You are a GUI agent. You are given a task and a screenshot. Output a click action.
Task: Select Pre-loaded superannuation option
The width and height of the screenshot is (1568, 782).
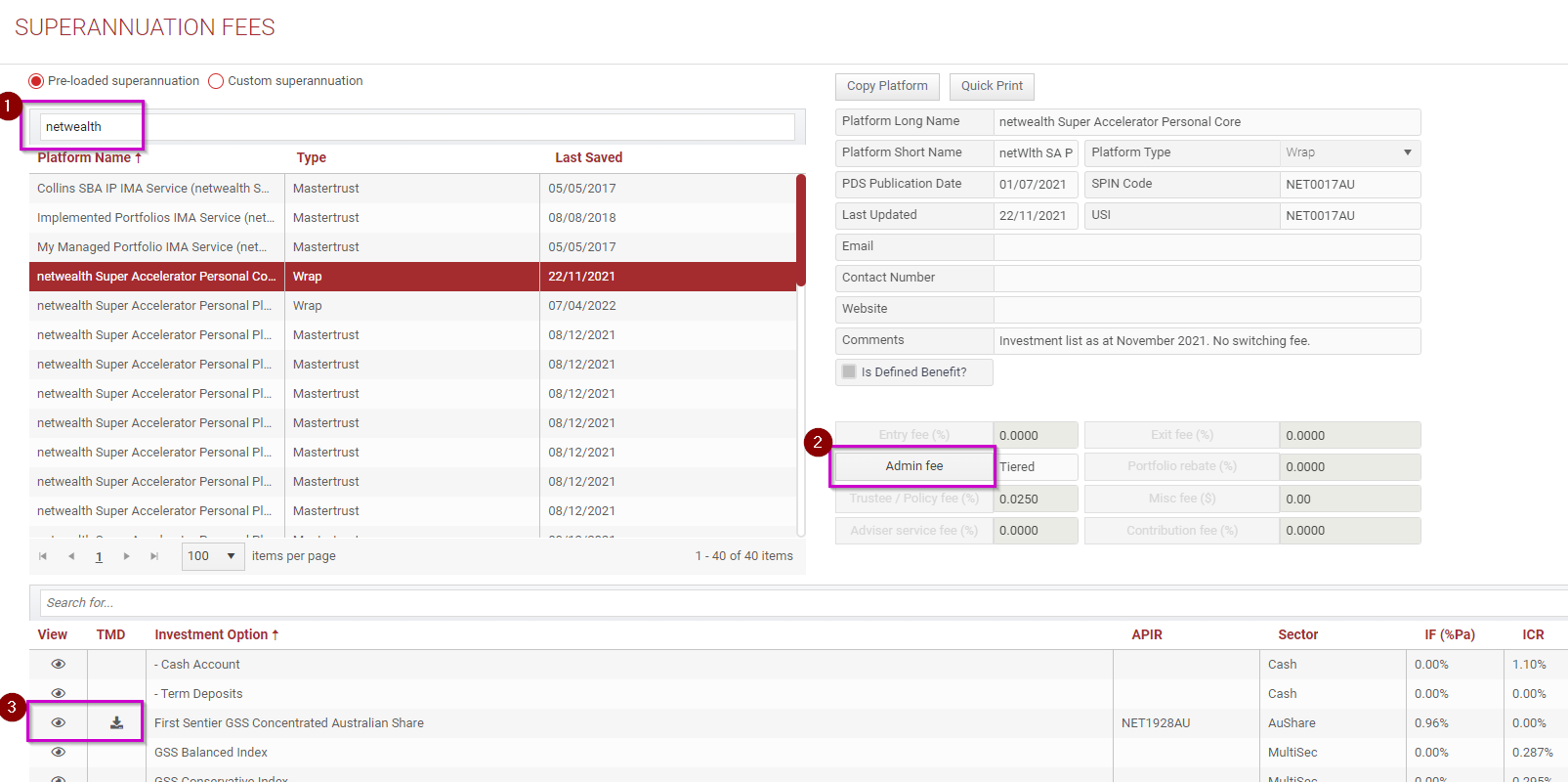click(36, 81)
